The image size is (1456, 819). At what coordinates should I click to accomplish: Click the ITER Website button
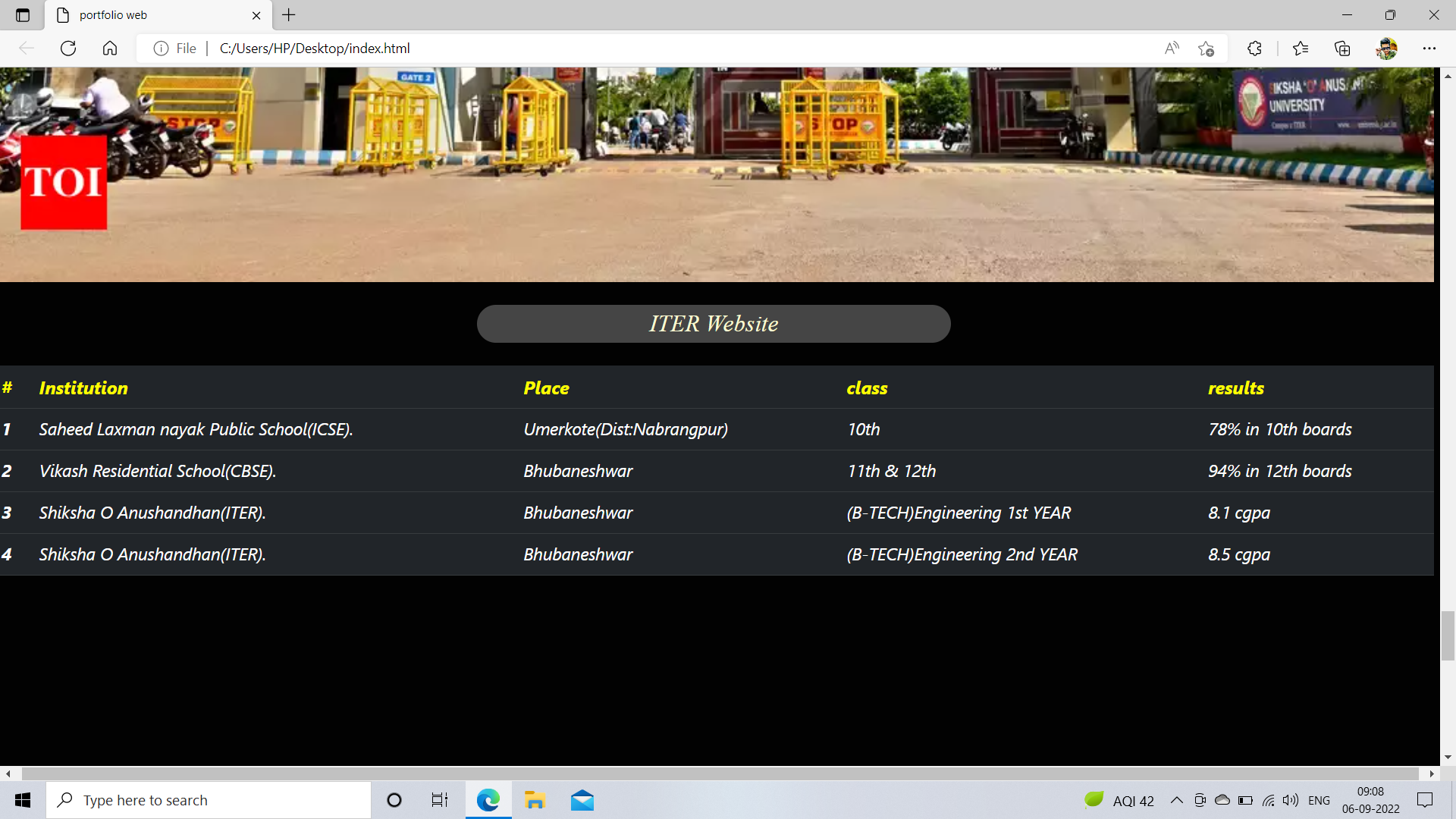[713, 324]
